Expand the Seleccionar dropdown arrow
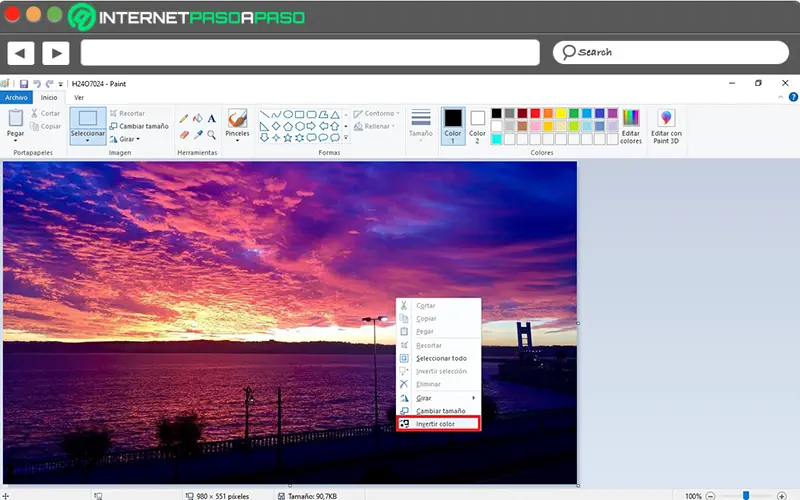The width and height of the screenshot is (800, 500). tap(88, 140)
